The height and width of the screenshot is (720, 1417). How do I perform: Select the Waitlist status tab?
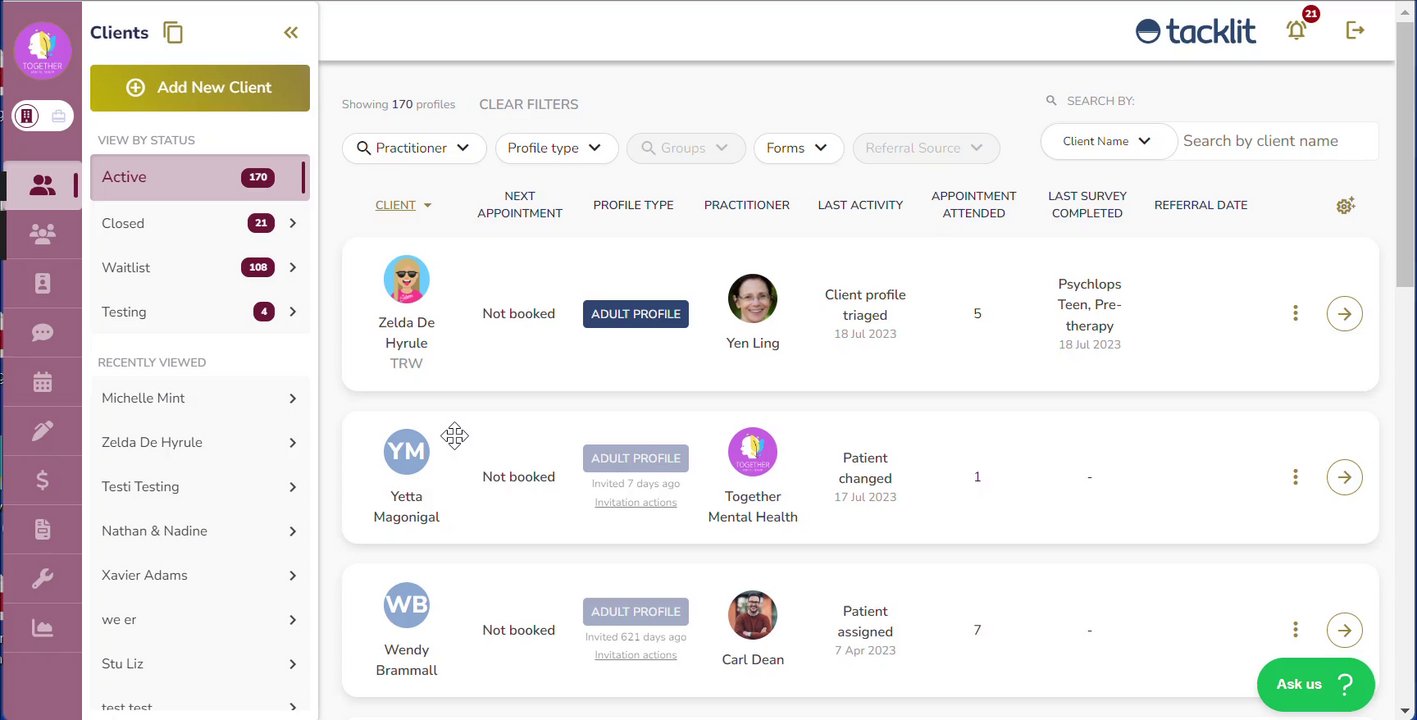pyautogui.click(x=200, y=268)
